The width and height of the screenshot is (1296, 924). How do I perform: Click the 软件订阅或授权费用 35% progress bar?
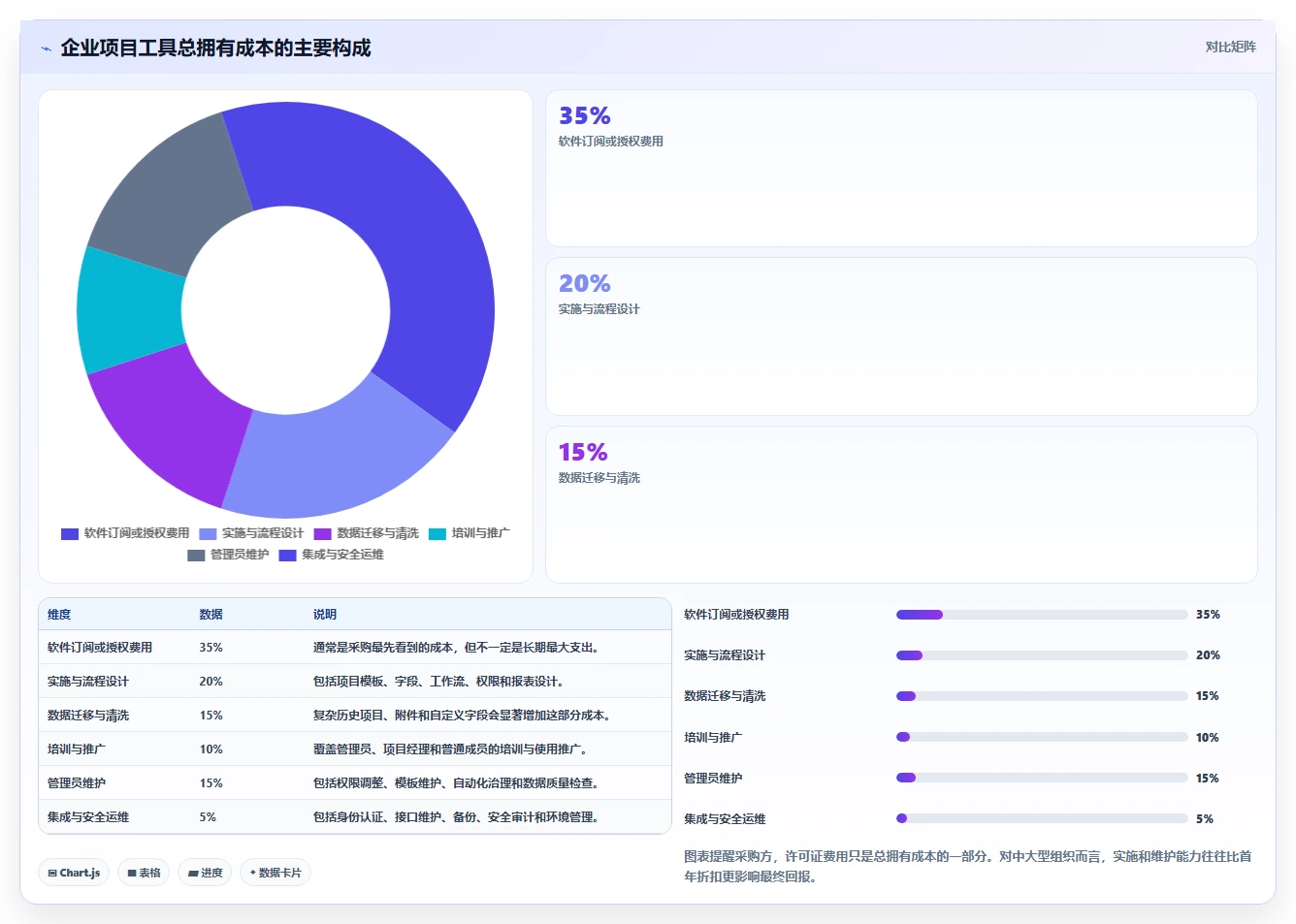(1042, 615)
